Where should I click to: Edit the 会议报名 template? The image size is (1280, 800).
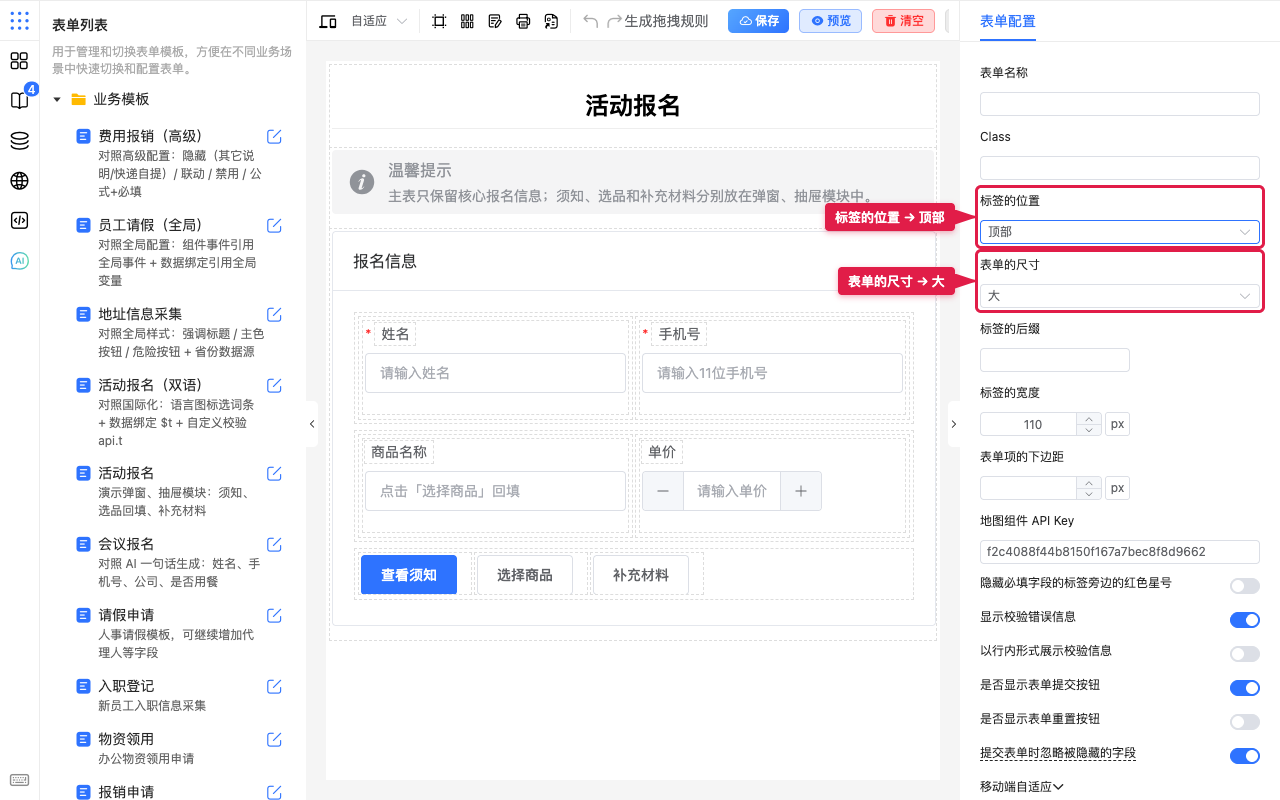(274, 544)
